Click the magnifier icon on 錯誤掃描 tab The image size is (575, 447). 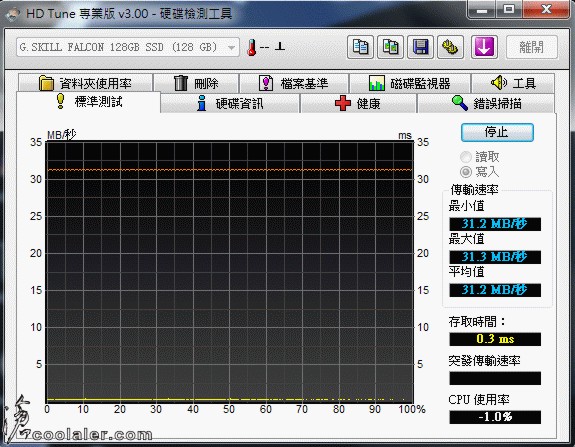pos(459,103)
